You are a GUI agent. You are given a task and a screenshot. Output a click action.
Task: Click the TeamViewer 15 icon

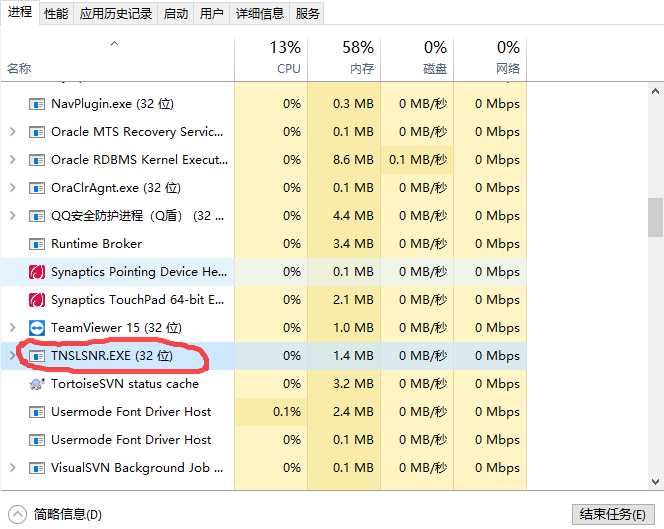[37, 327]
